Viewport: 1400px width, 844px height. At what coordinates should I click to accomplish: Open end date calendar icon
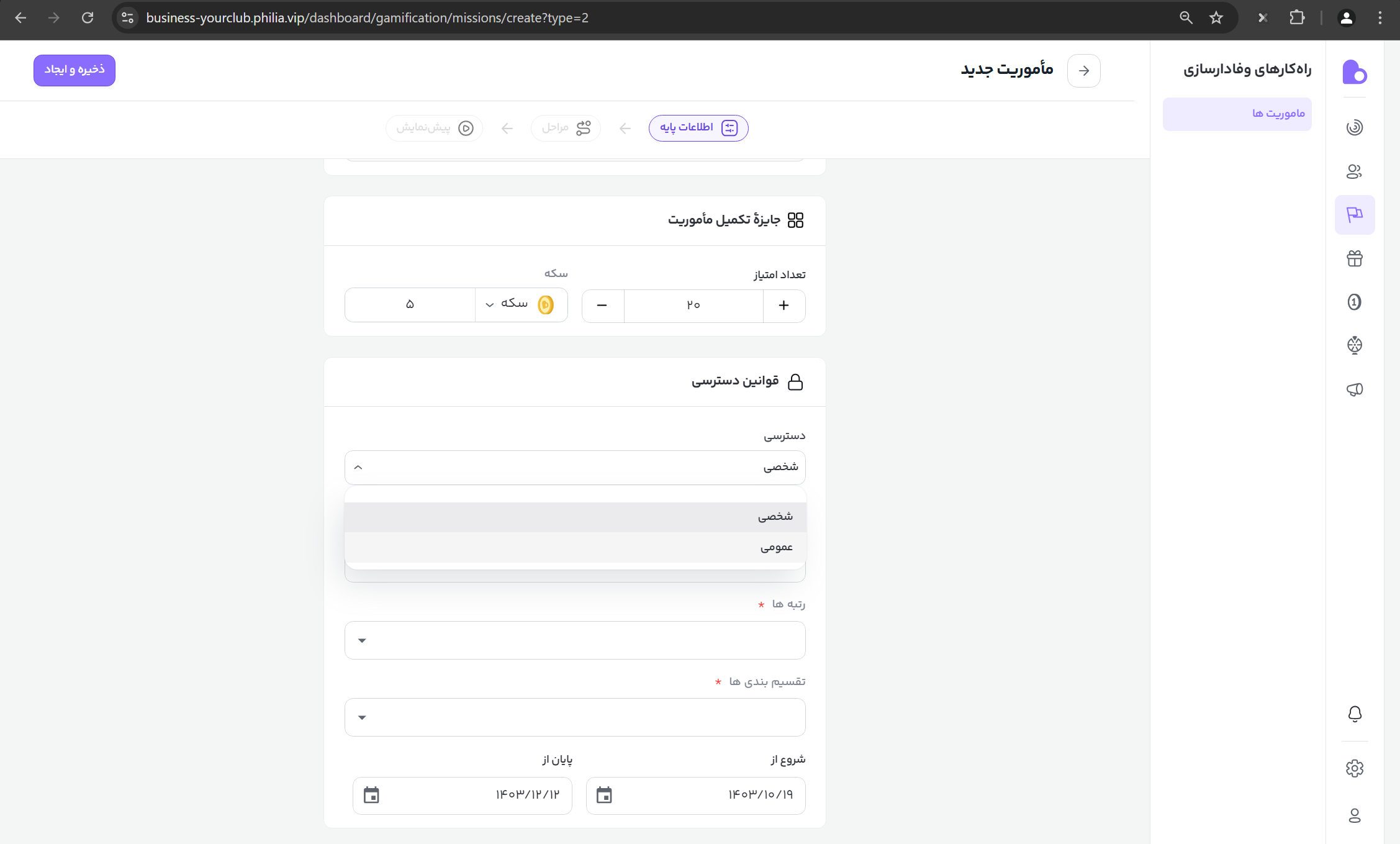(x=371, y=795)
